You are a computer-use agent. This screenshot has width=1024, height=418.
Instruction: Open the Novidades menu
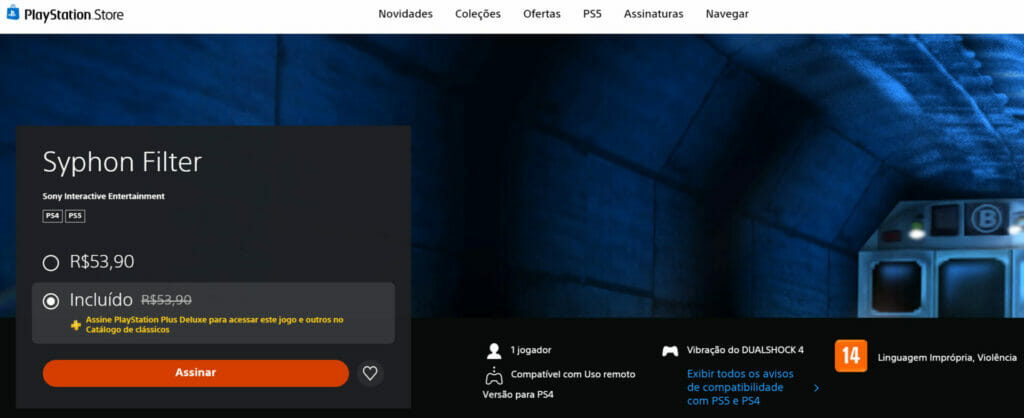(405, 14)
